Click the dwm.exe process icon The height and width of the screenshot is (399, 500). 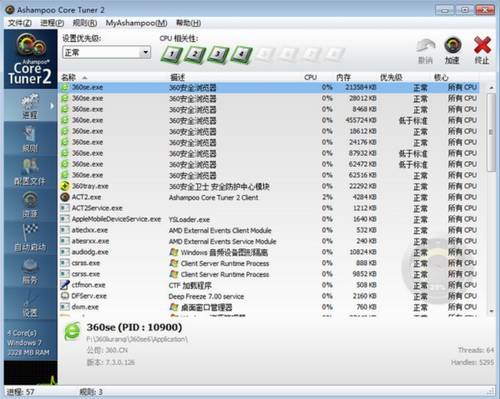point(65,307)
